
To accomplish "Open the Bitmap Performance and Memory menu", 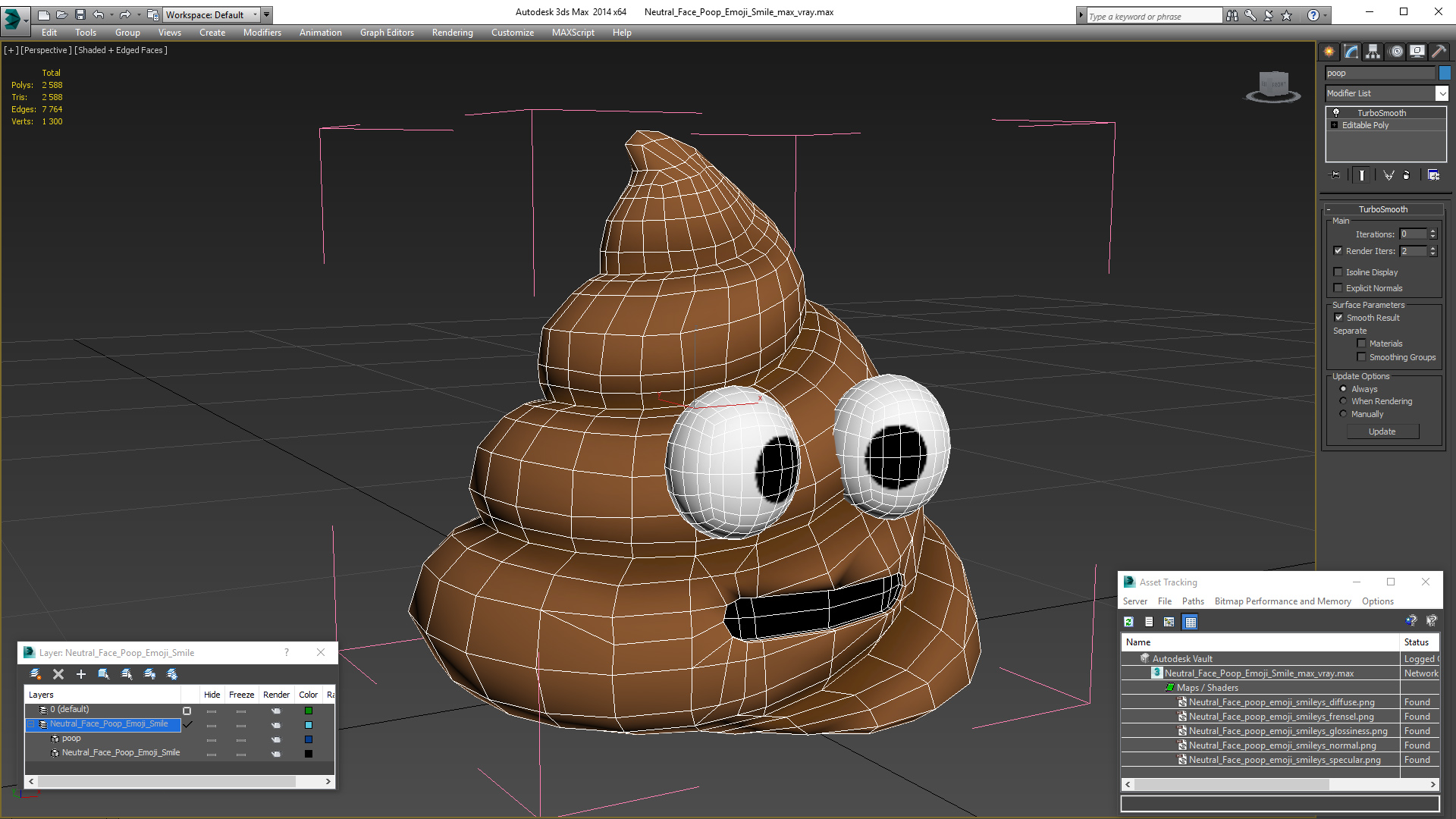I will 1282,601.
